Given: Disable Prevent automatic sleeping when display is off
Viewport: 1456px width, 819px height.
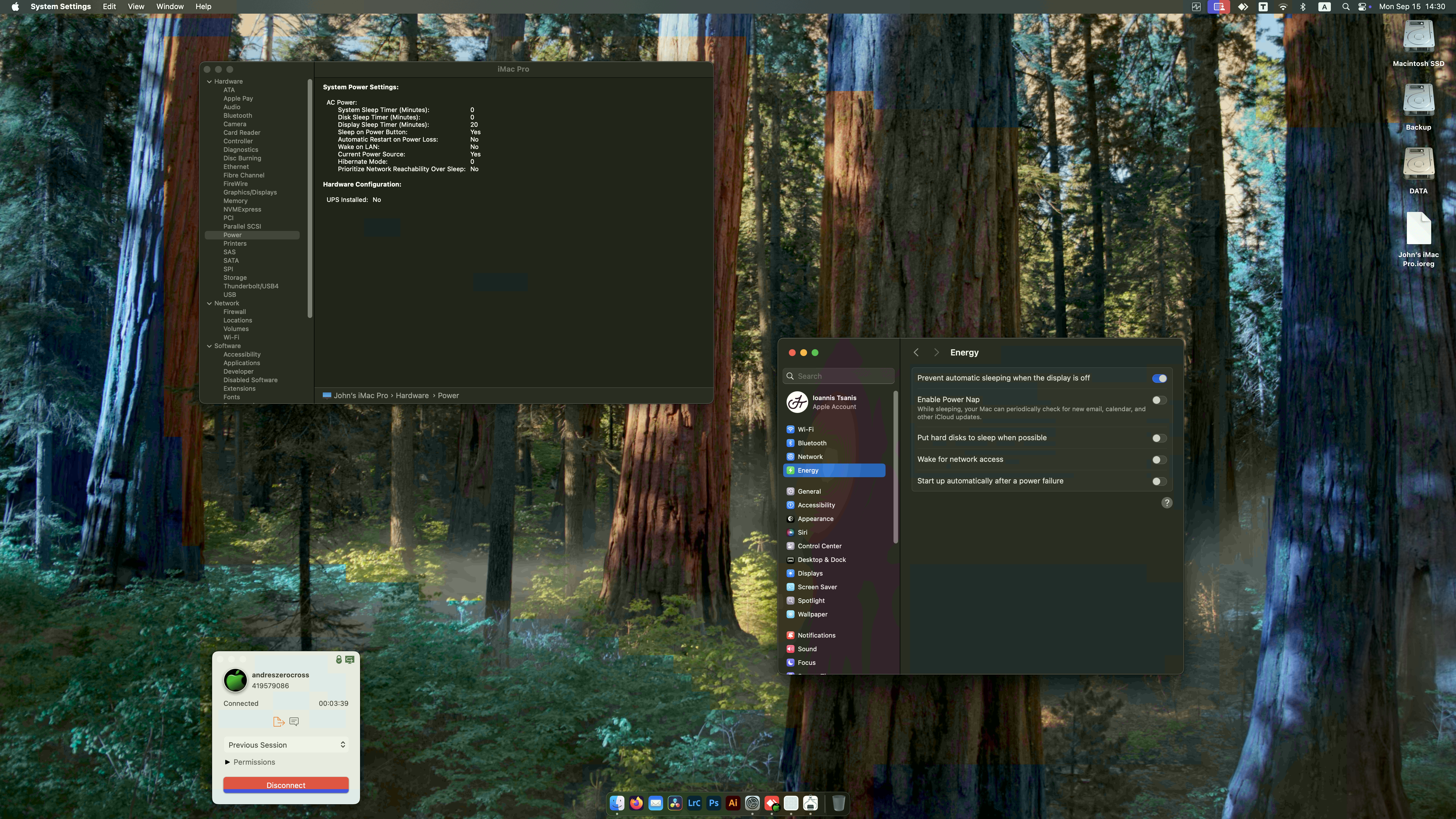Looking at the screenshot, I should 1160,378.
